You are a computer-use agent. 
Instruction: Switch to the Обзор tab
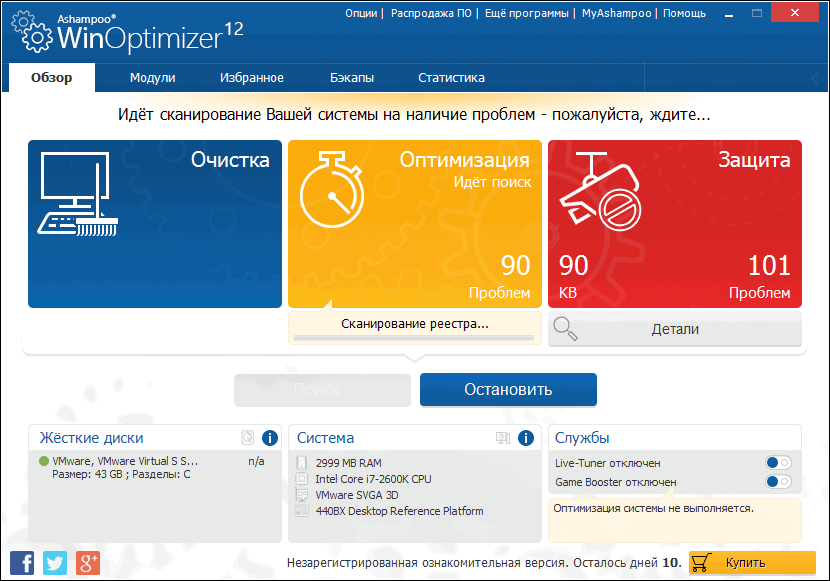click(52, 78)
